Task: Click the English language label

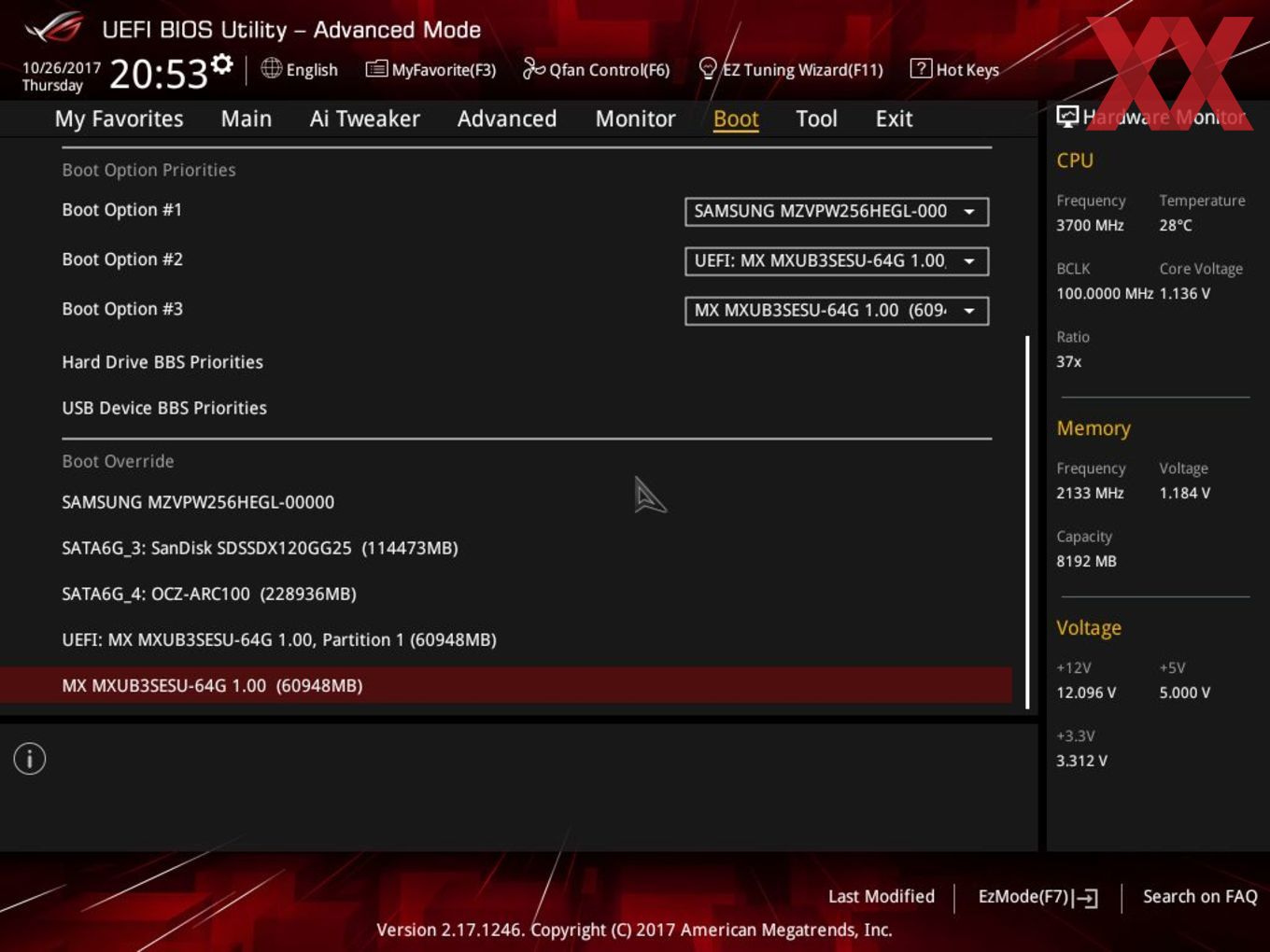Action: [x=312, y=70]
